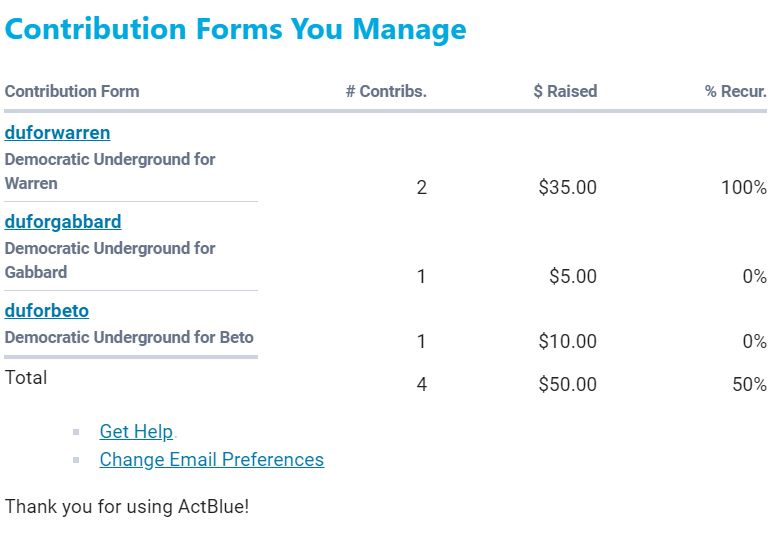Viewport: 782px width, 541px height.
Task: Open the duforbeto contribution form link
Action: (x=47, y=311)
